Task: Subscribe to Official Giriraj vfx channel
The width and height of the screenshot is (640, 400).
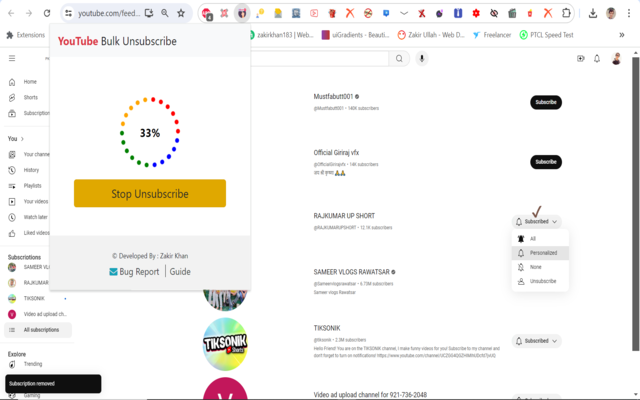Action: click(x=546, y=162)
